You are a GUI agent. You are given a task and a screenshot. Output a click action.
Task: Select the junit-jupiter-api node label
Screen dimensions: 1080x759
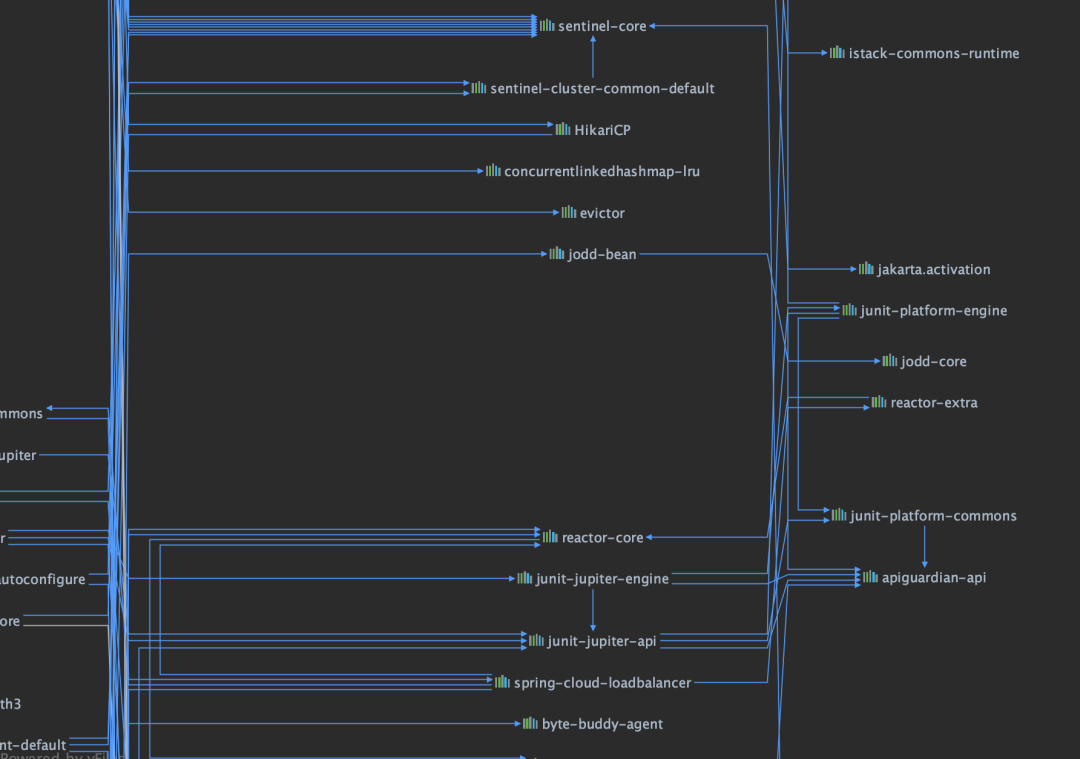[x=602, y=641]
